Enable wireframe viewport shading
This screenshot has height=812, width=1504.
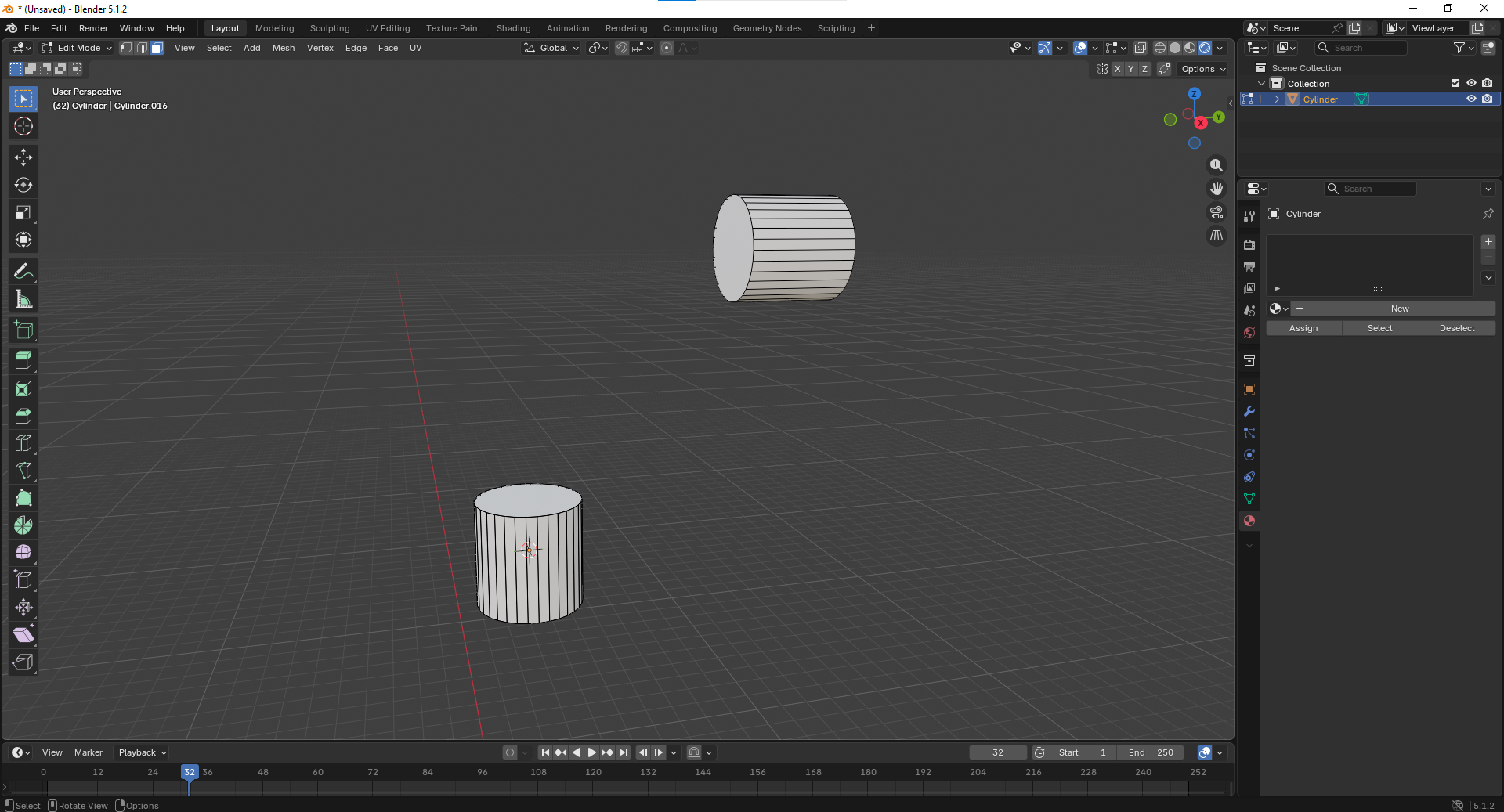(x=1160, y=48)
